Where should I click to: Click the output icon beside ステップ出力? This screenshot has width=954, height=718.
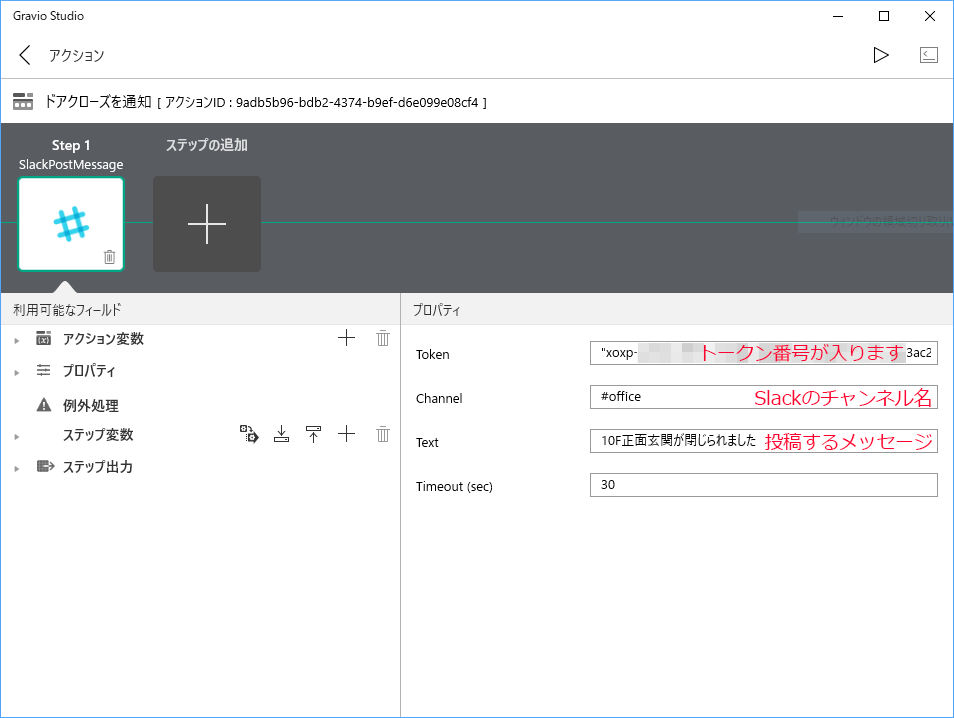(45, 466)
